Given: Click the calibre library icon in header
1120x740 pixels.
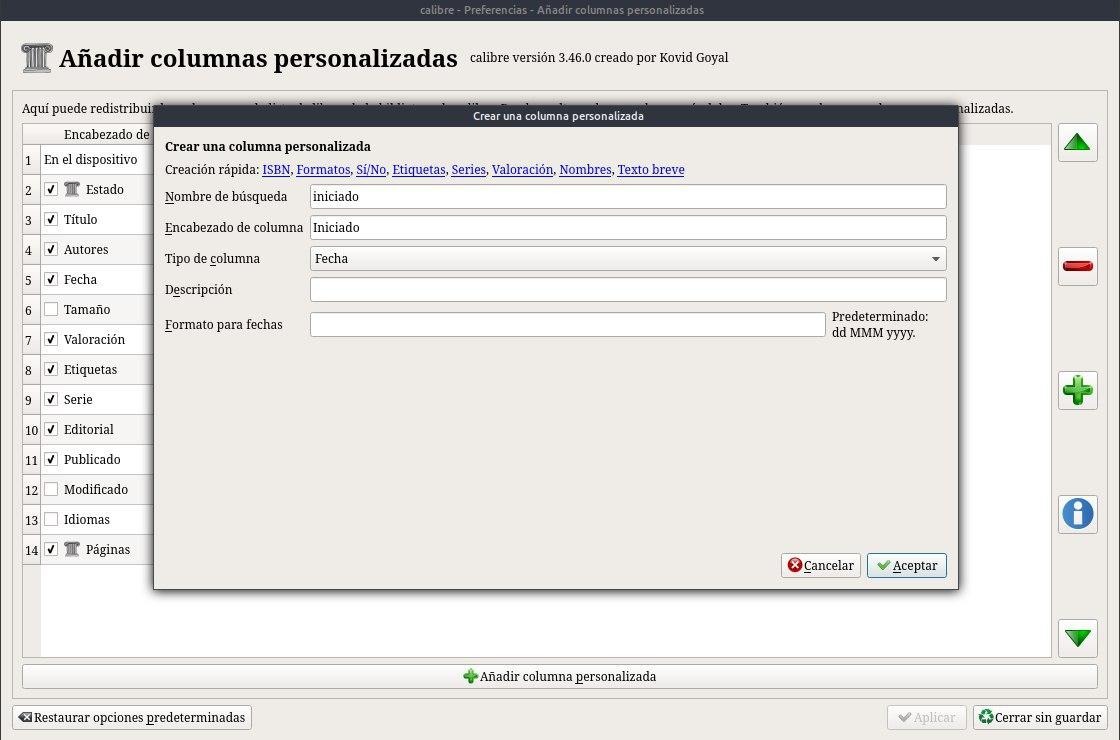Looking at the screenshot, I should (x=36, y=58).
